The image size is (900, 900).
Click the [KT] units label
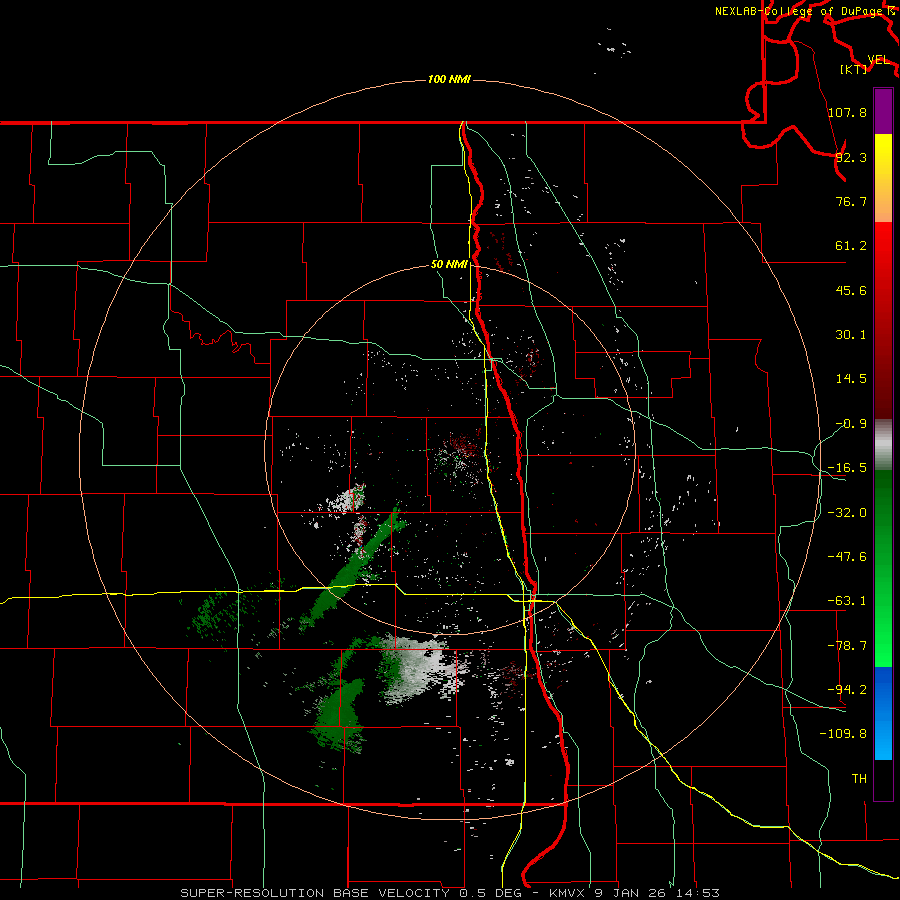(854, 69)
